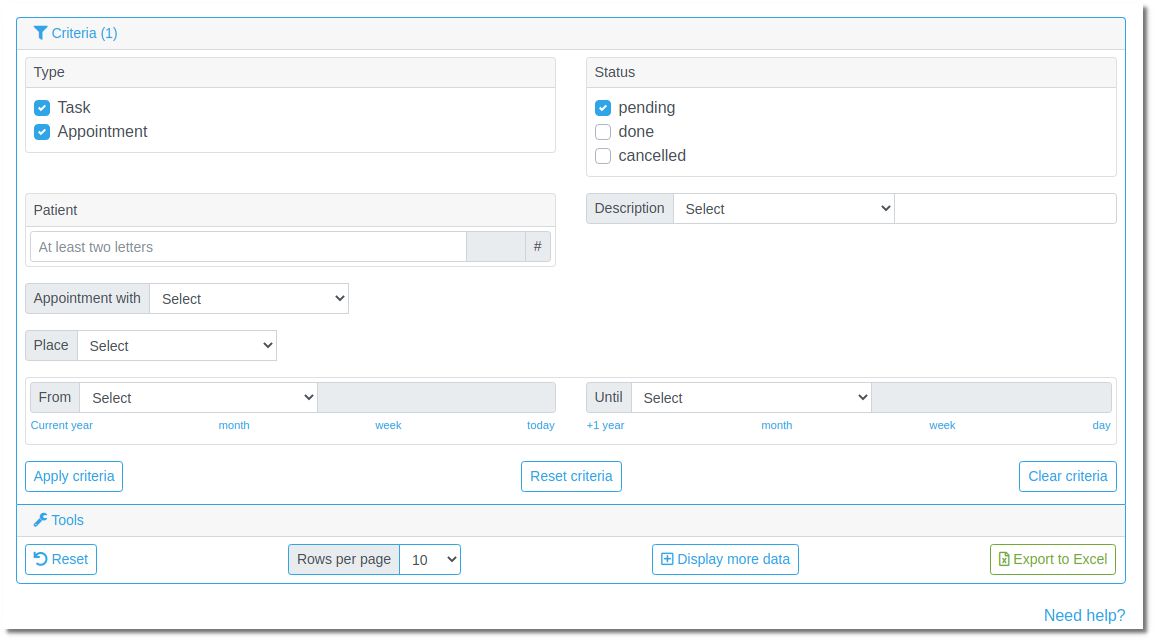Click the Until date value field
The height and width of the screenshot is (640, 1154).
pyautogui.click(x=991, y=398)
